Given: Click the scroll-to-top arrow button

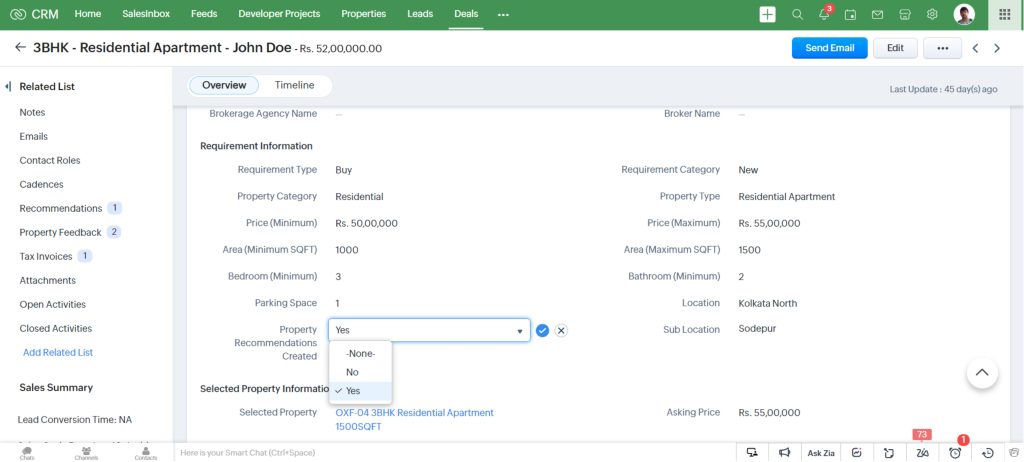Looking at the screenshot, I should (981, 372).
